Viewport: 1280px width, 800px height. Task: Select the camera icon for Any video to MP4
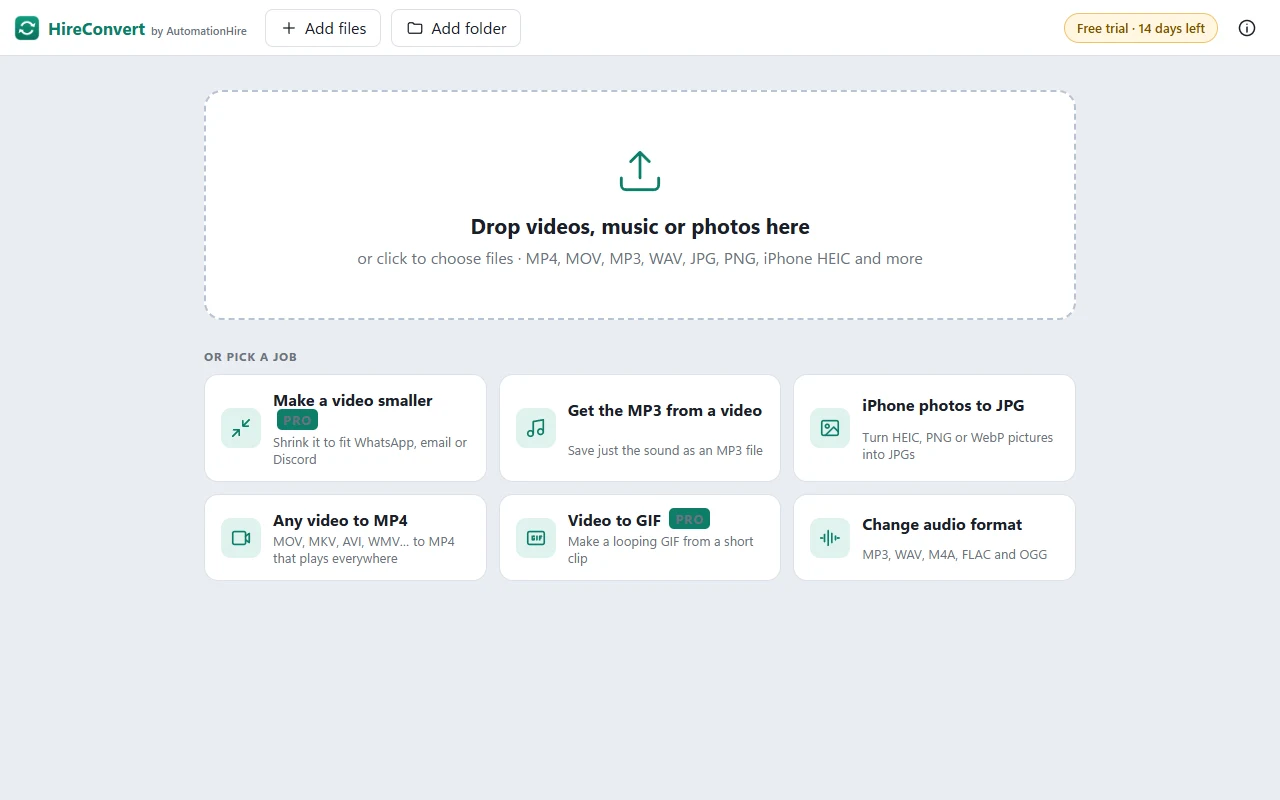[x=241, y=538]
